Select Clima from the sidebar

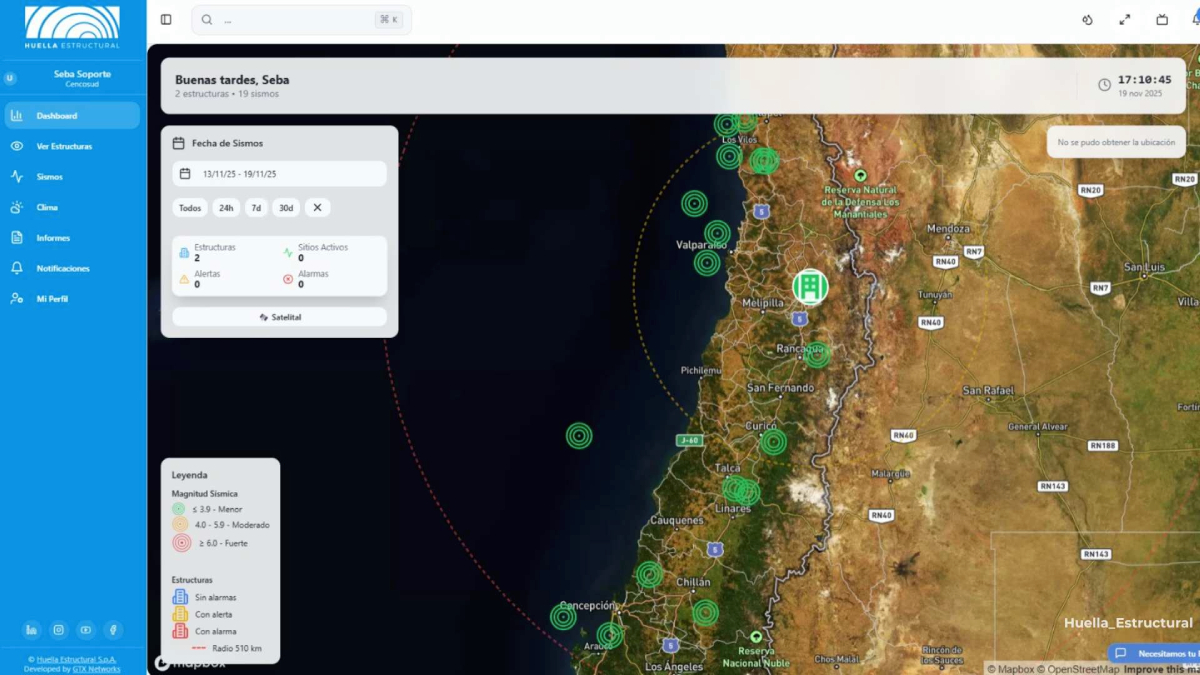point(72,207)
